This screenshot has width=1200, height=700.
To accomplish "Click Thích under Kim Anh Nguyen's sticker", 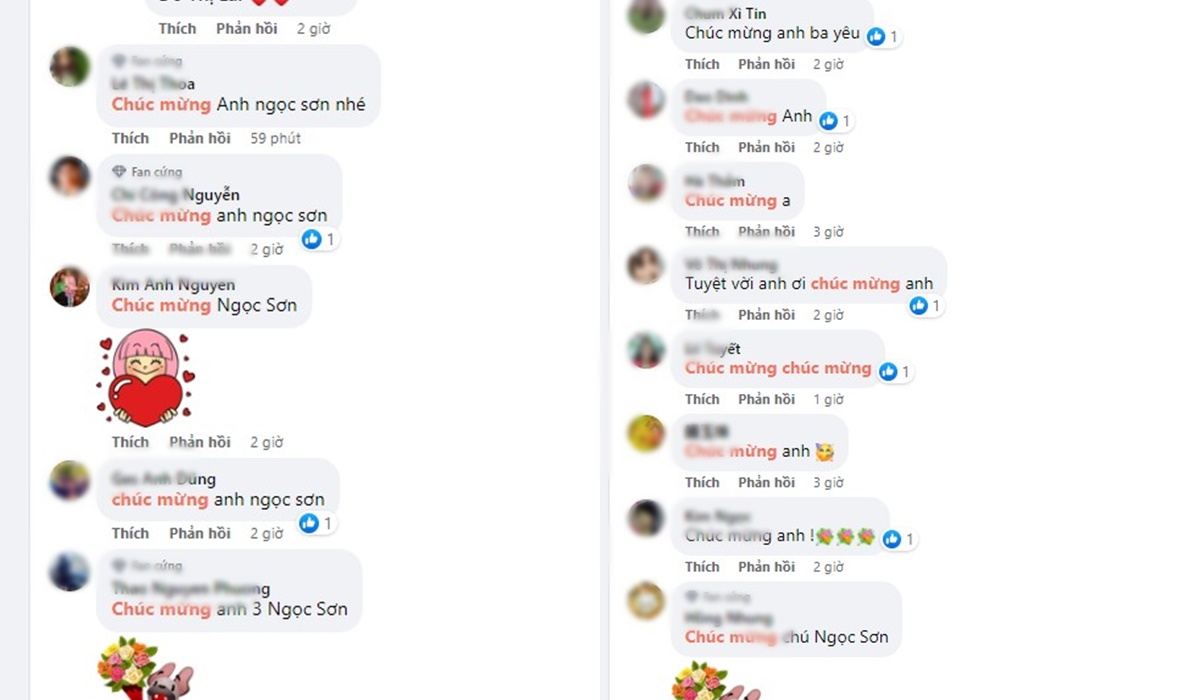I will point(130,442).
